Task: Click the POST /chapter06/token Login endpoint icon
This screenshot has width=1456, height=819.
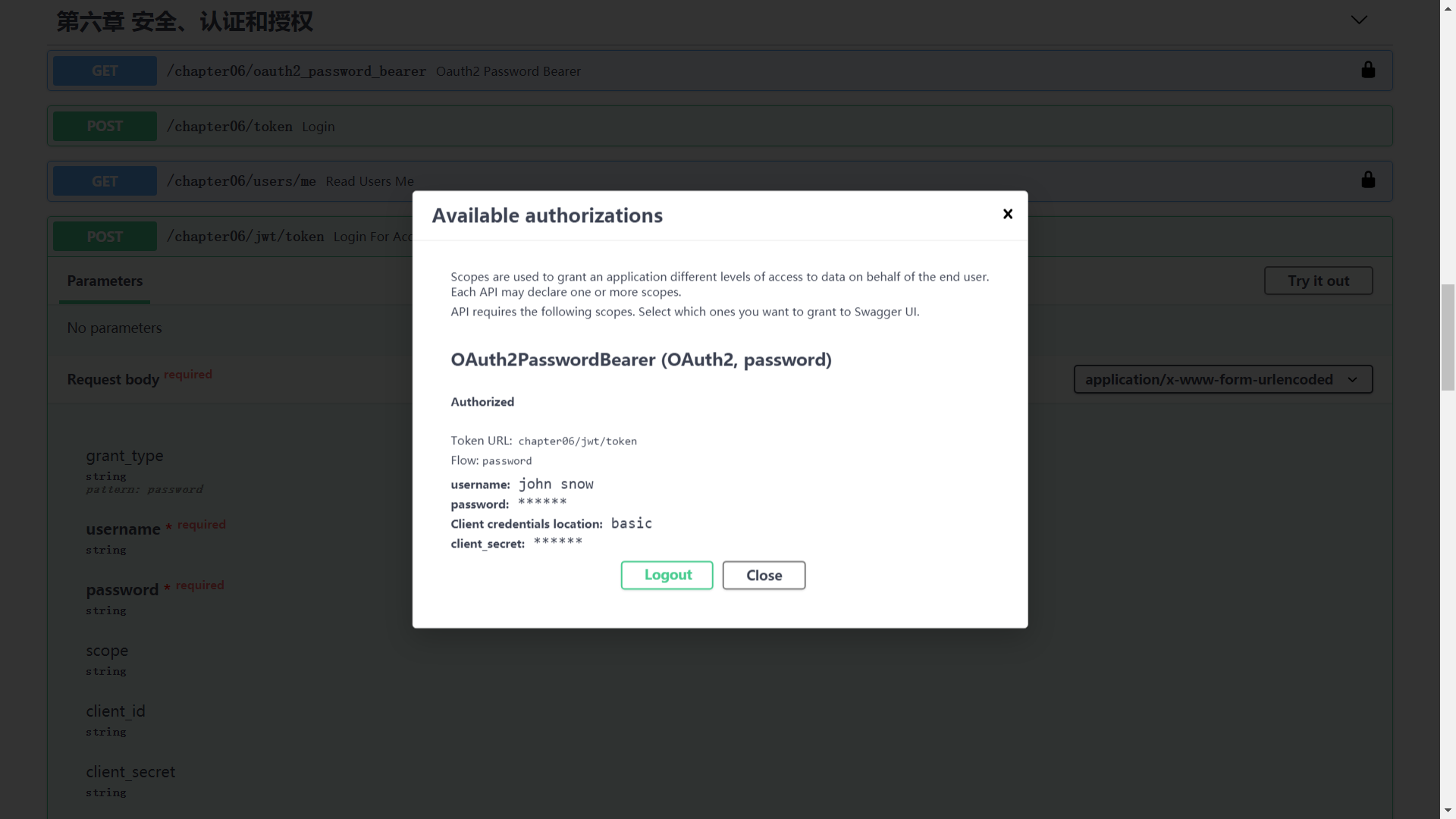Action: tap(104, 126)
